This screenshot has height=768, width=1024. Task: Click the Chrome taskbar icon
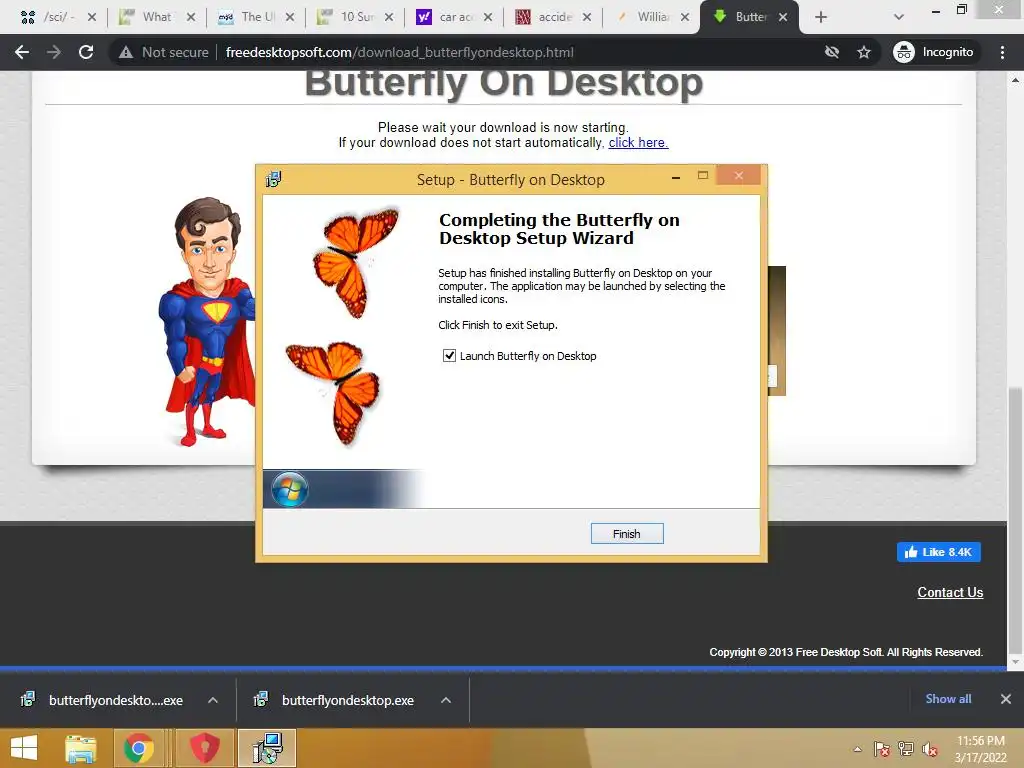(x=138, y=748)
